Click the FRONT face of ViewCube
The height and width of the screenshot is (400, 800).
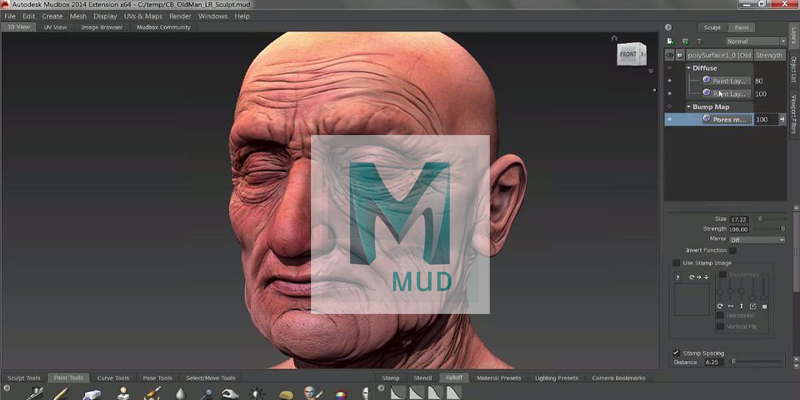(x=628, y=54)
